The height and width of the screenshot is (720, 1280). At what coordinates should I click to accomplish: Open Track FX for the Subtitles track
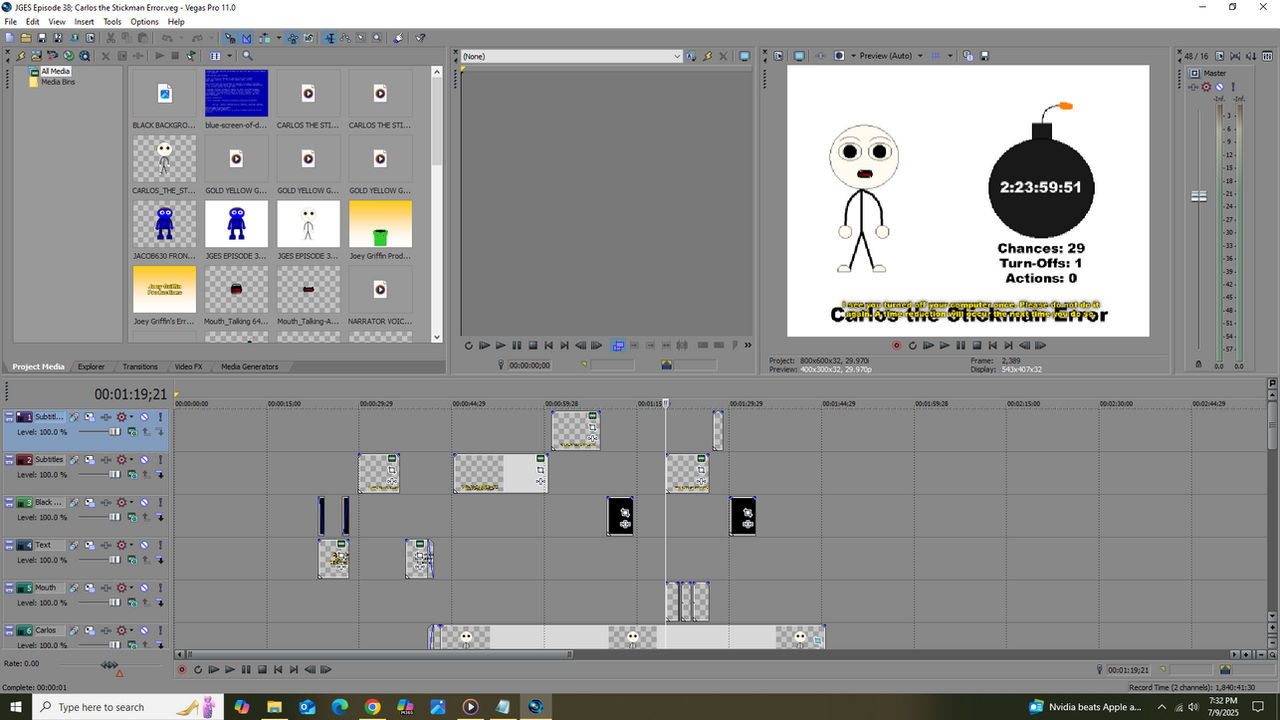click(x=73, y=459)
